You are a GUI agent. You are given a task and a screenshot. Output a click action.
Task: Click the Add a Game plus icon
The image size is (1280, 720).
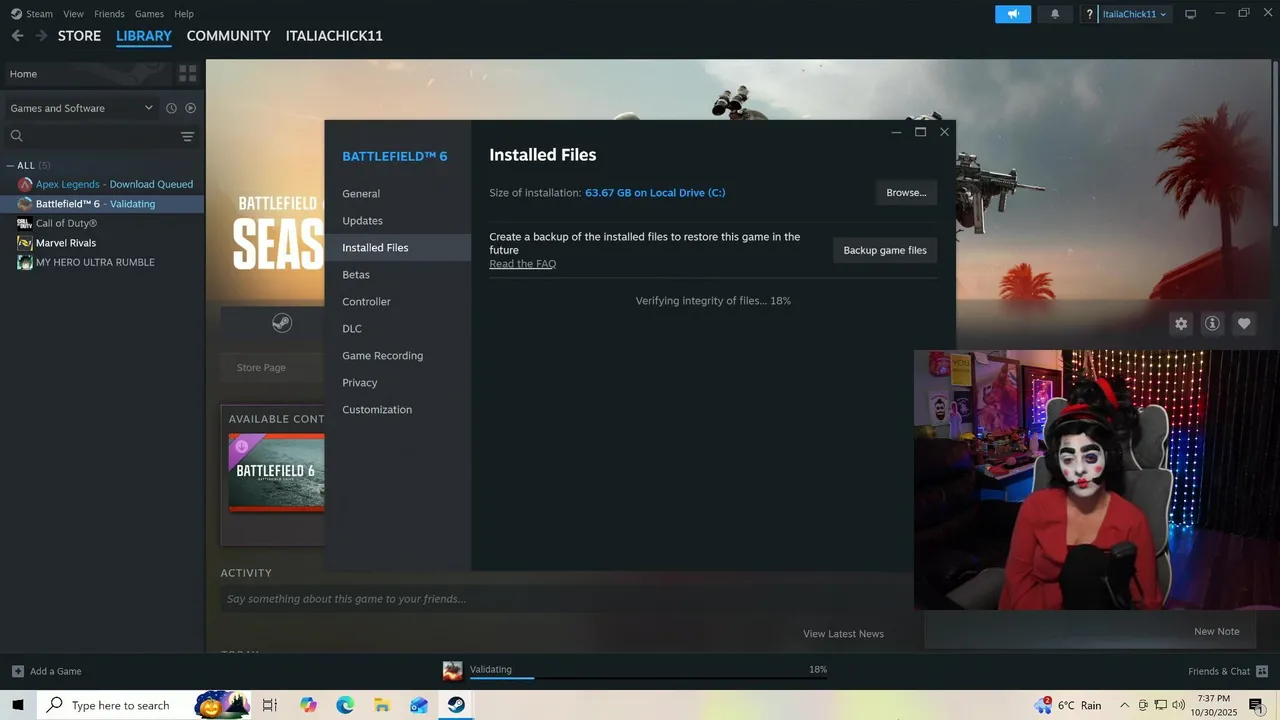point(17,671)
